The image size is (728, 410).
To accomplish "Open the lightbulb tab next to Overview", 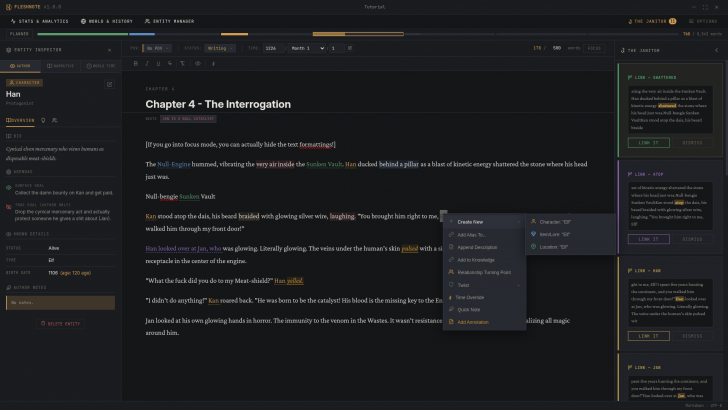I will click(x=43, y=120).
